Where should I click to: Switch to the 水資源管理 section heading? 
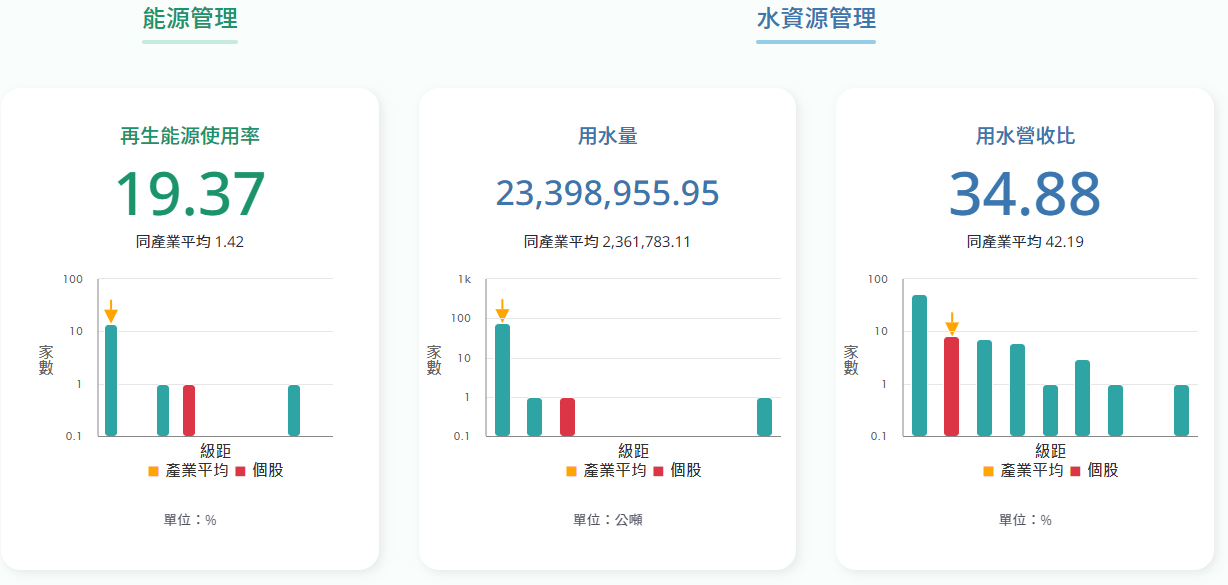point(816,19)
